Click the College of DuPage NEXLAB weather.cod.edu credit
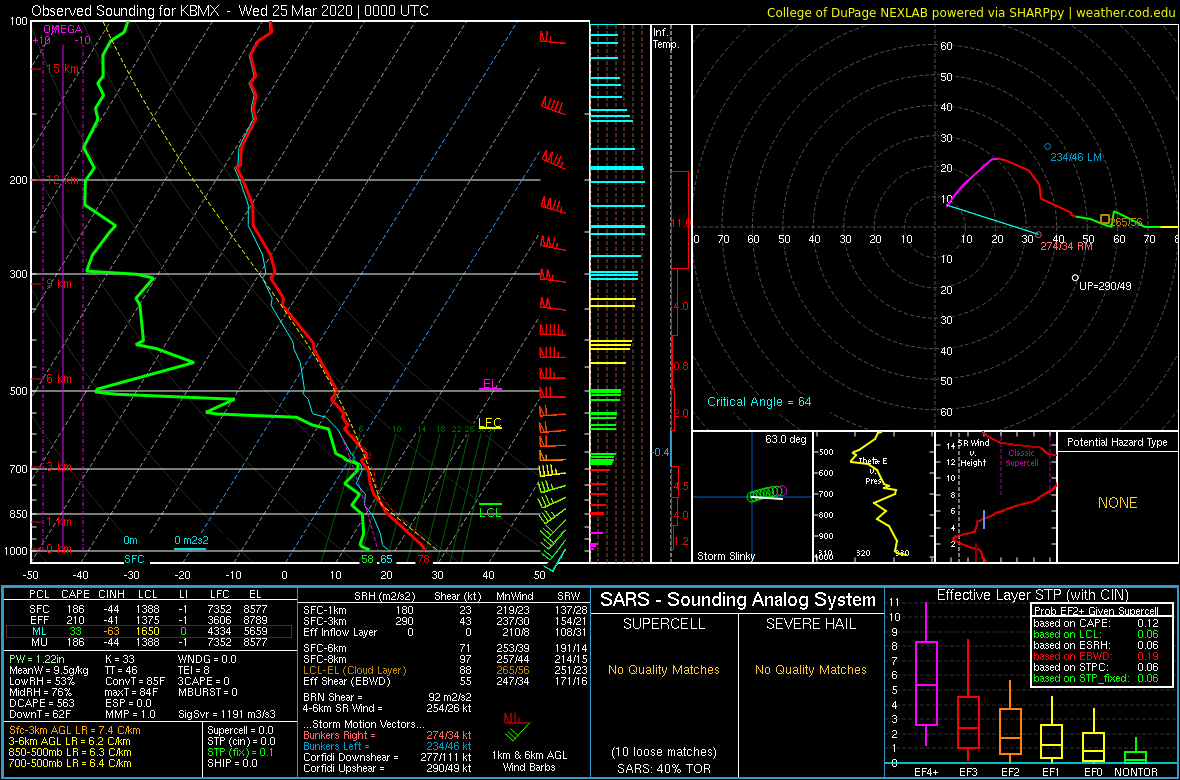 (970, 11)
